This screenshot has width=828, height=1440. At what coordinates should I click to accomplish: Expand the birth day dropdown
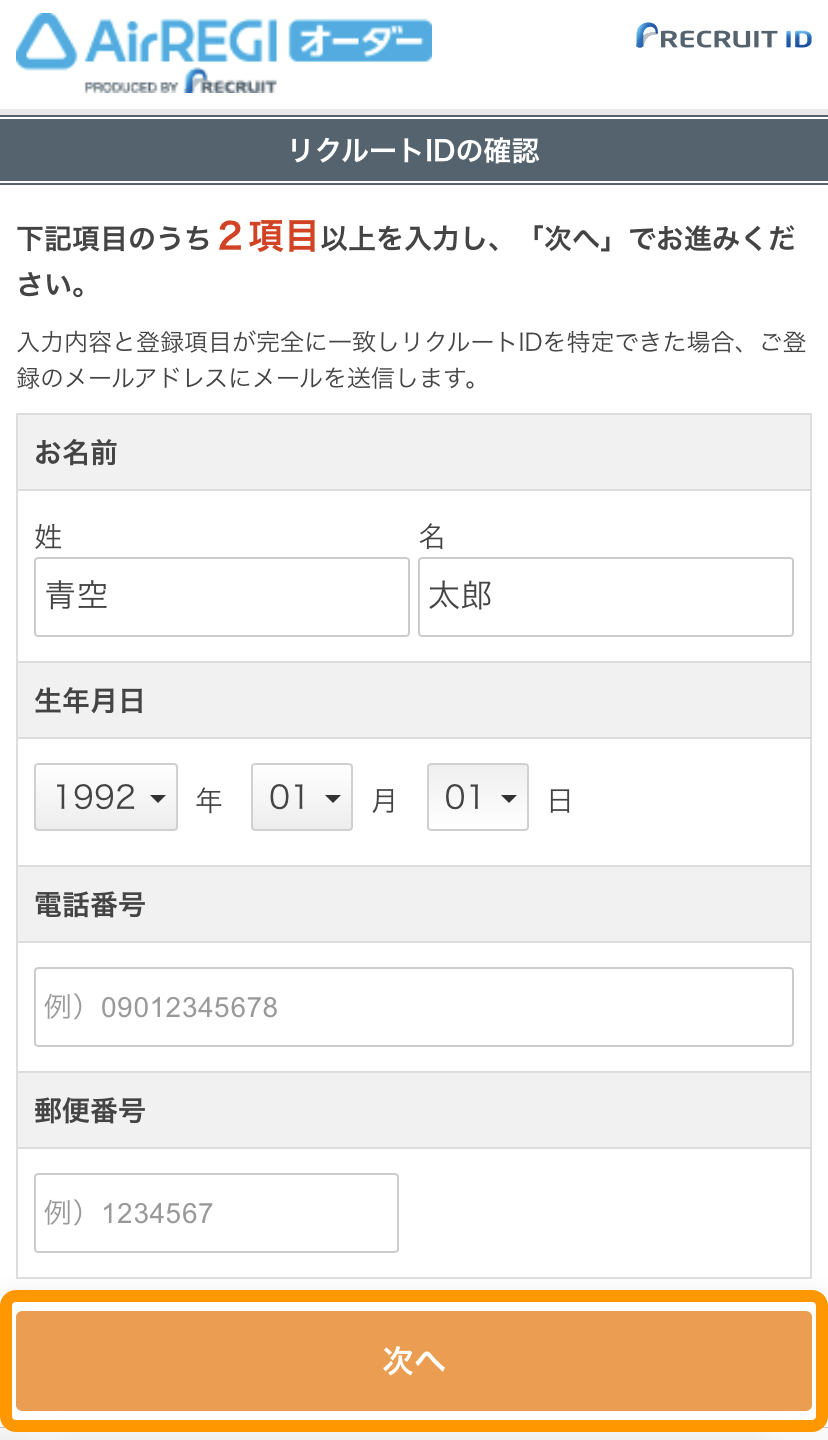(478, 797)
